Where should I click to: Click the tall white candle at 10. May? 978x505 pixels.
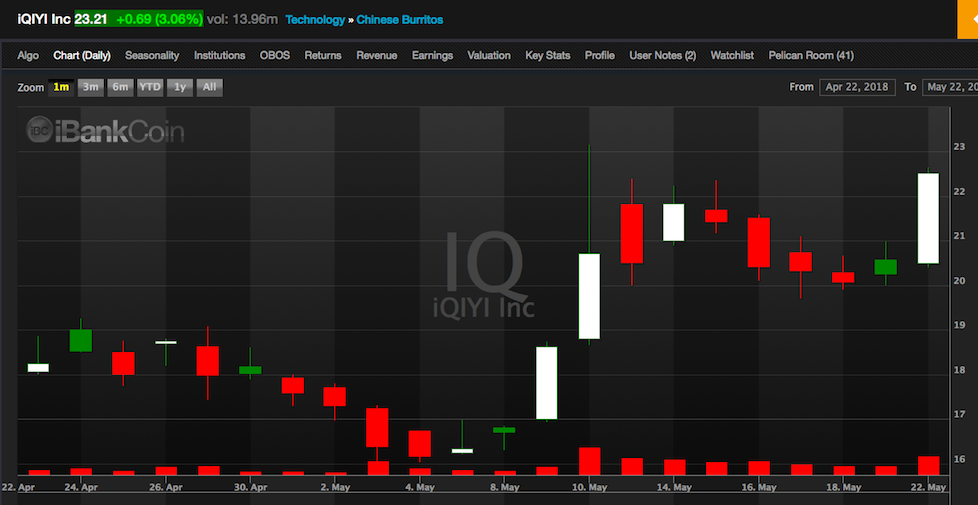coord(589,296)
